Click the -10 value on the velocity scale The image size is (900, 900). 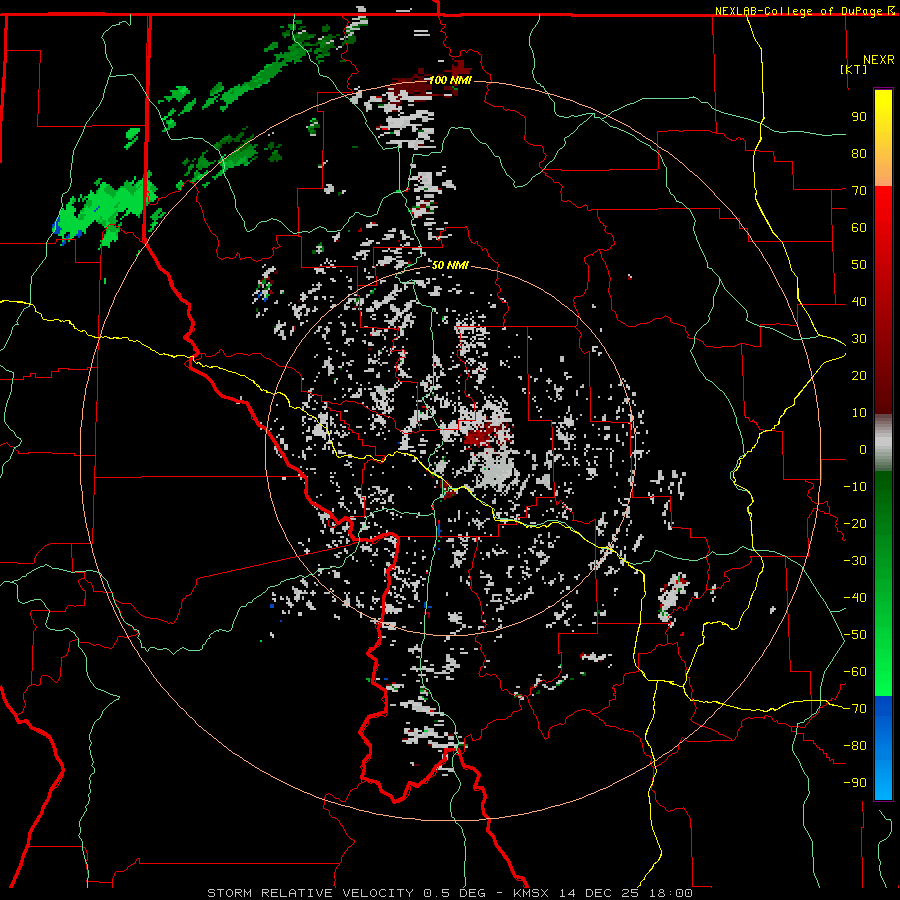(855, 487)
